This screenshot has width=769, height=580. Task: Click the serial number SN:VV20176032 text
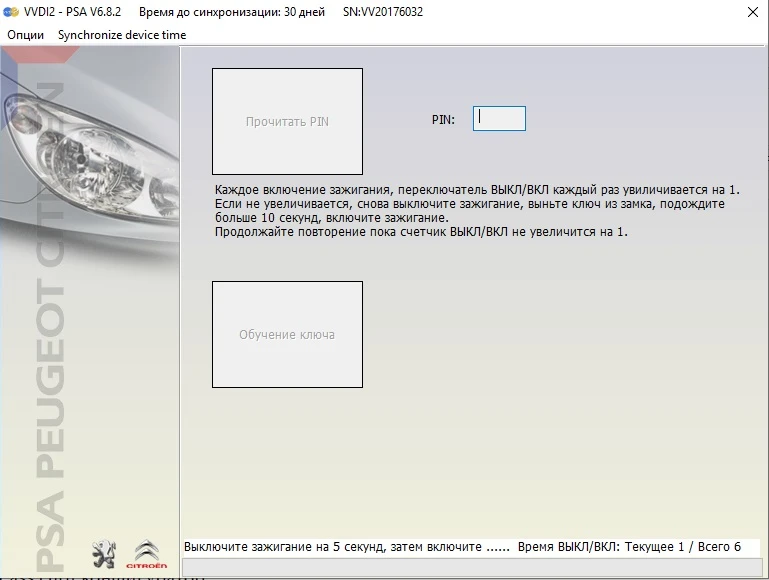click(383, 12)
